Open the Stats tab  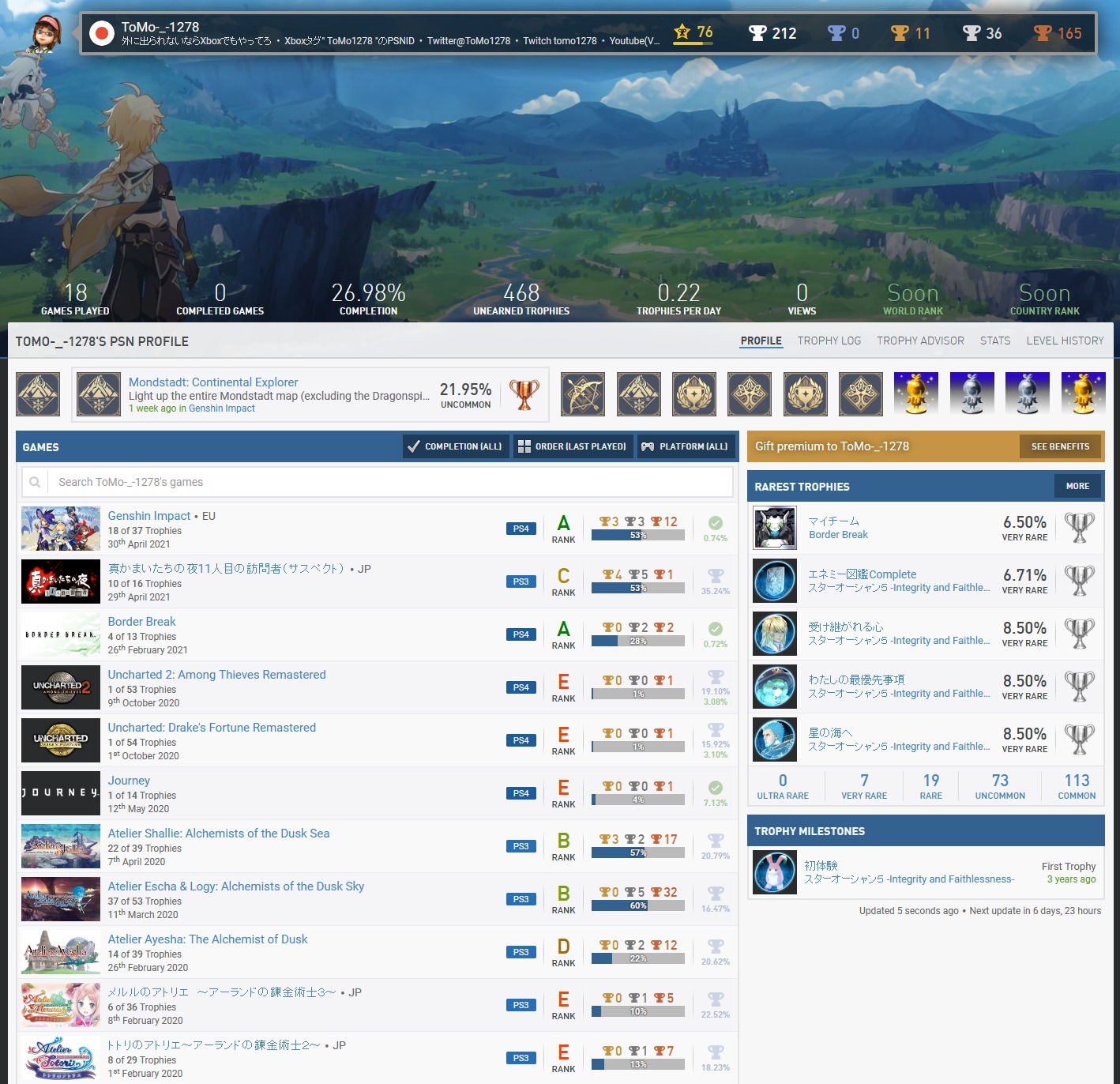click(995, 341)
